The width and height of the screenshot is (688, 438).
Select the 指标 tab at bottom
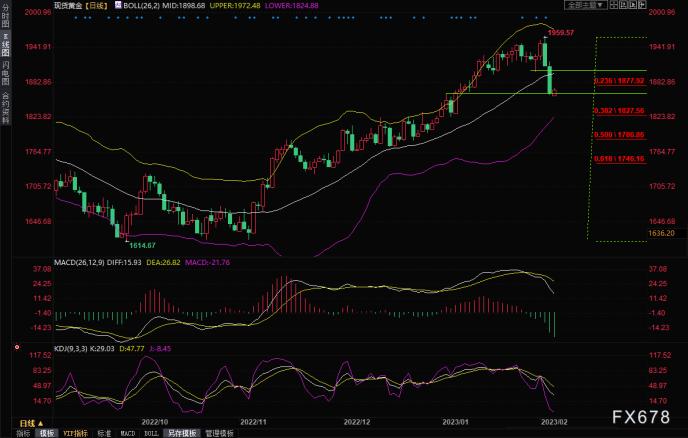pyautogui.click(x=23, y=434)
